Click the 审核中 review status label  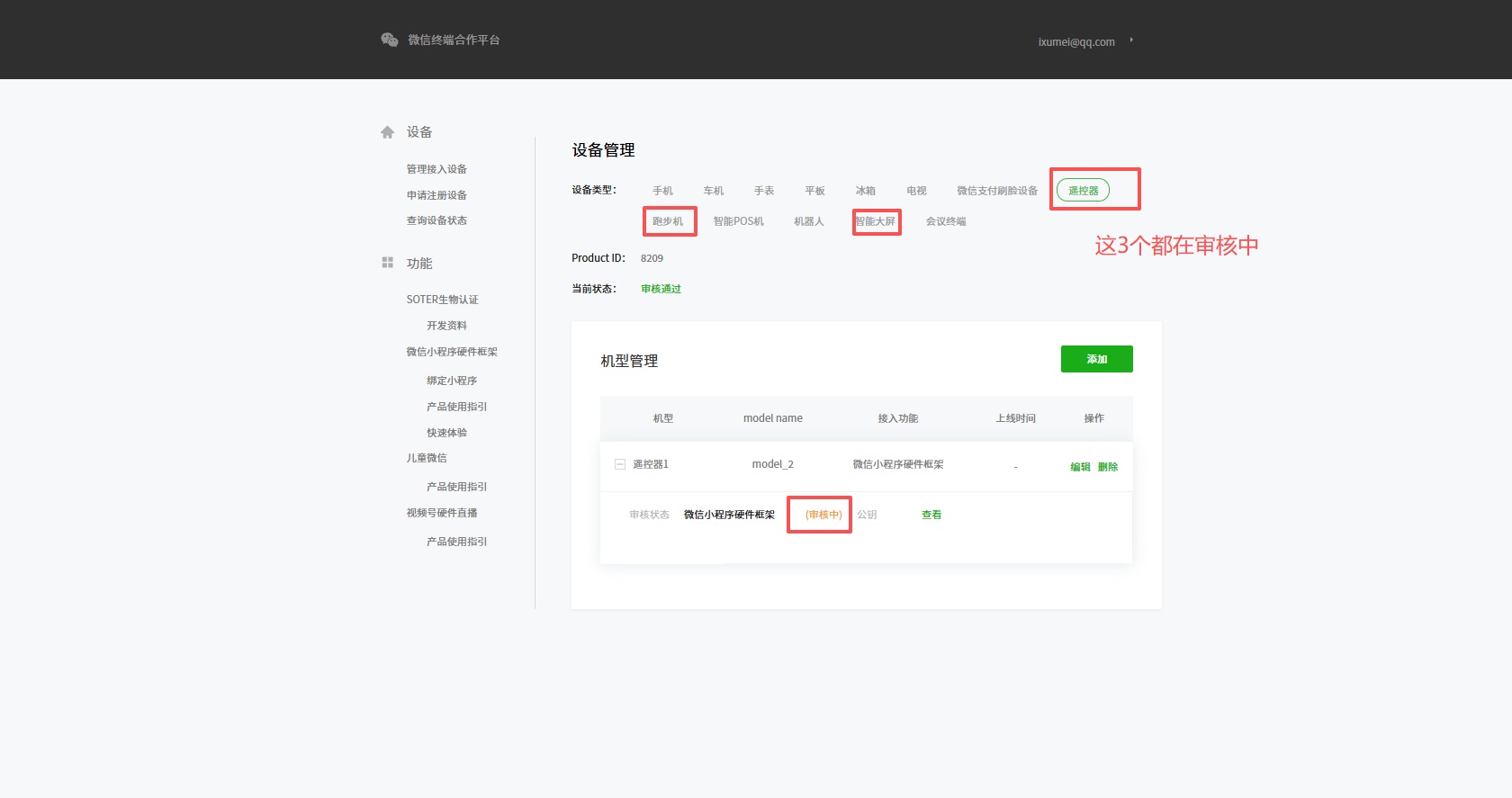click(823, 515)
